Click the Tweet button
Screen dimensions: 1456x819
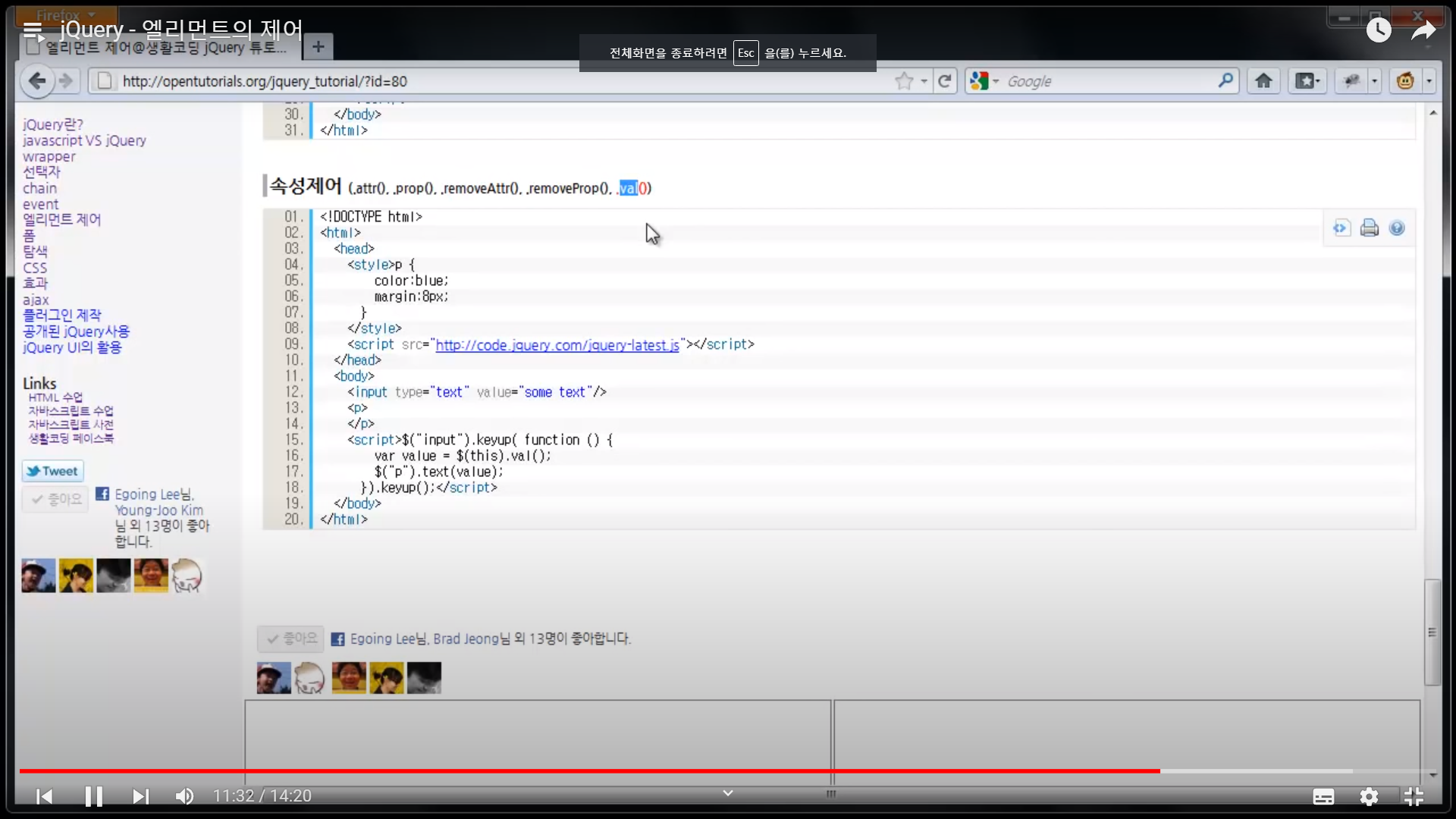52,471
